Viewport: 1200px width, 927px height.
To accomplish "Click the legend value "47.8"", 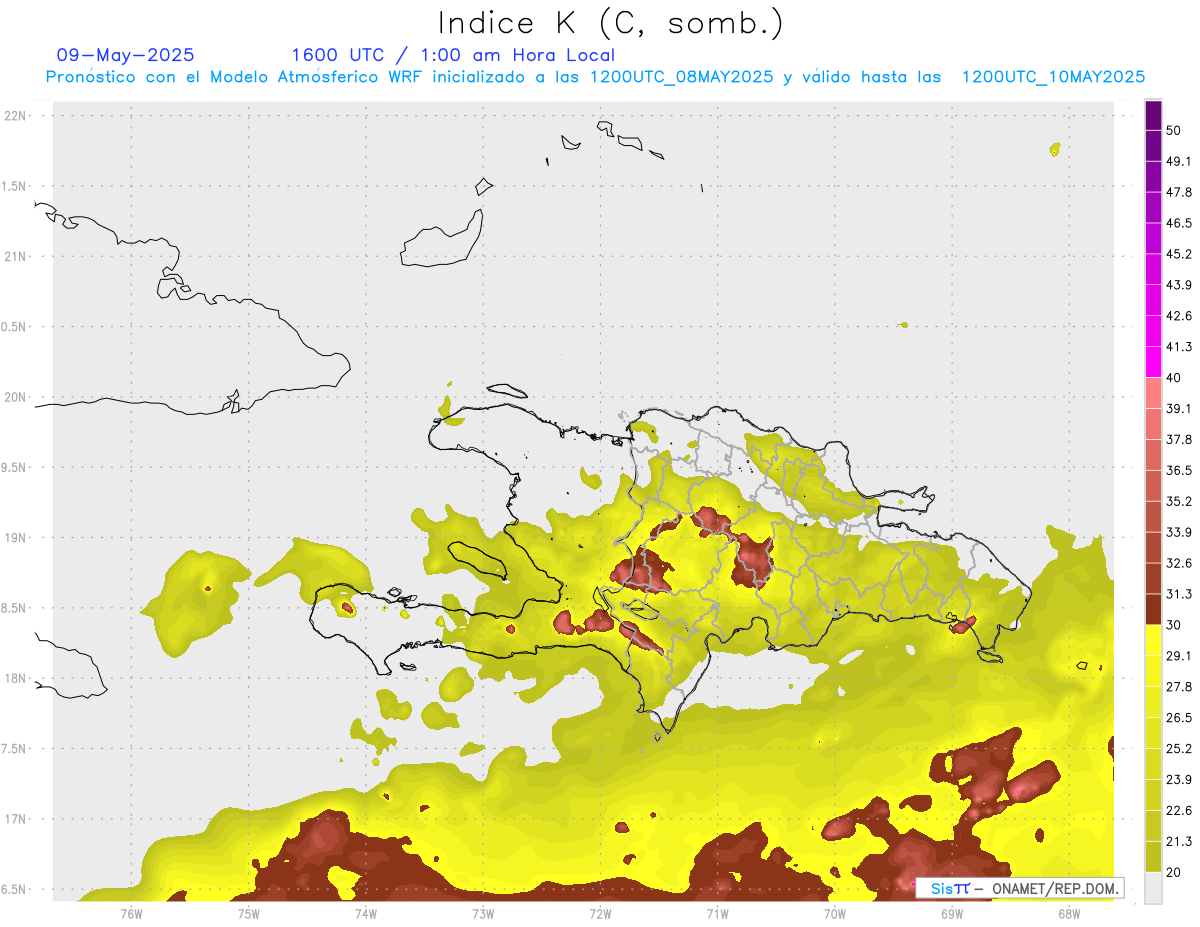I will click(x=1180, y=192).
